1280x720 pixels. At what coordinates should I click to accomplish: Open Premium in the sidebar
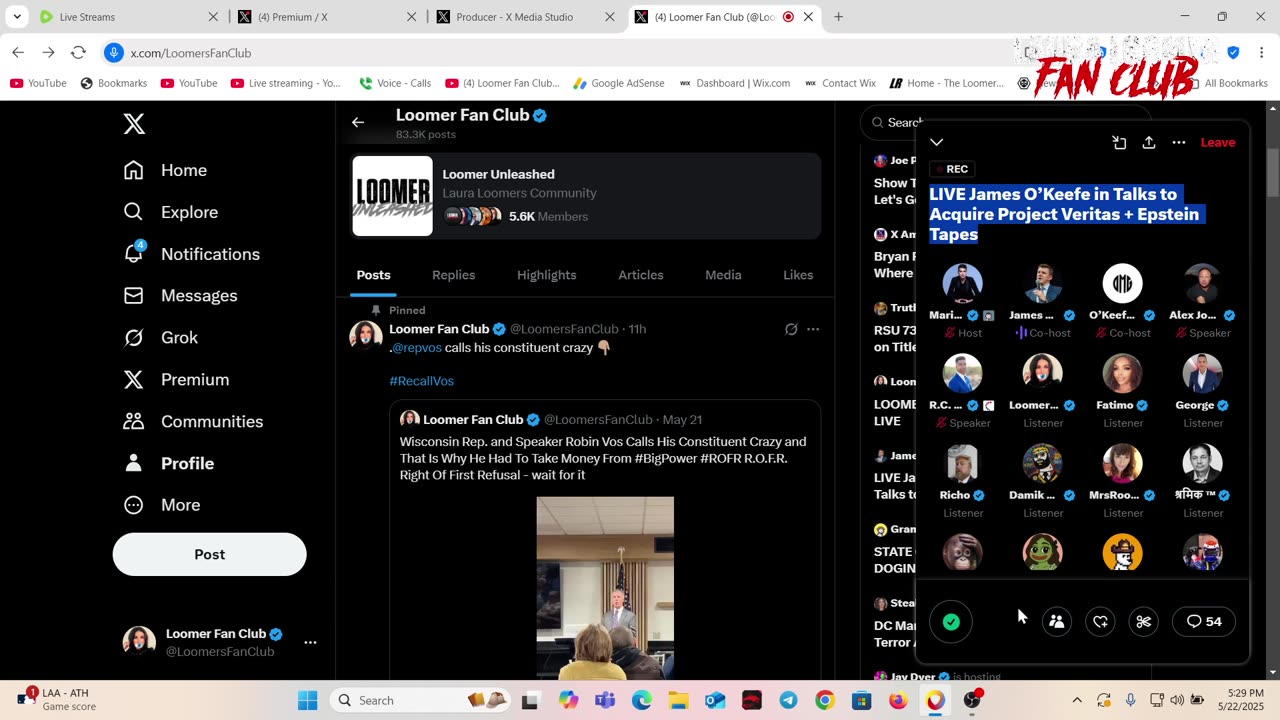click(x=176, y=380)
